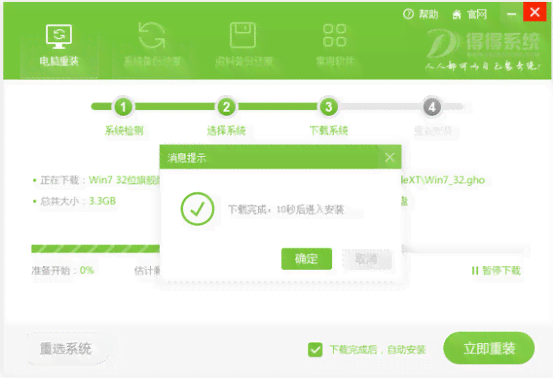Open the 电脑重装 tab
The image size is (554, 378).
59,45
